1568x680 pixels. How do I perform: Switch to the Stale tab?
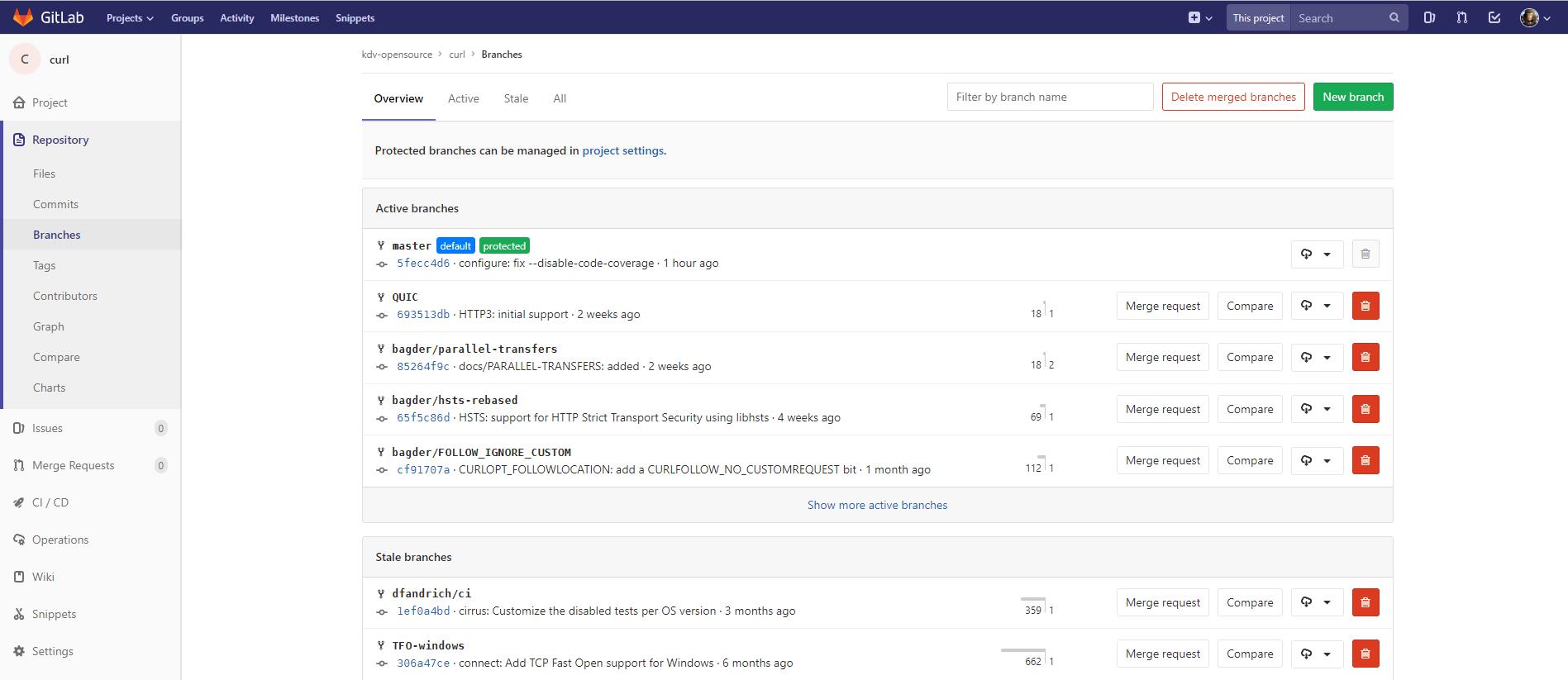516,98
